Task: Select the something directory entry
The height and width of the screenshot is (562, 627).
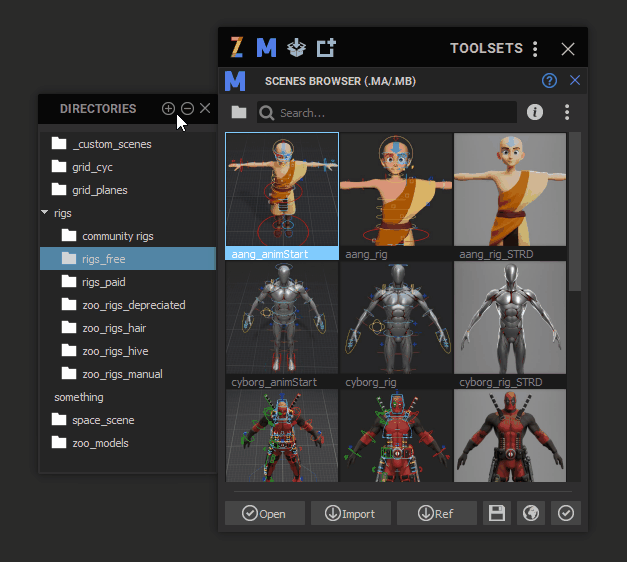Action: (128, 397)
